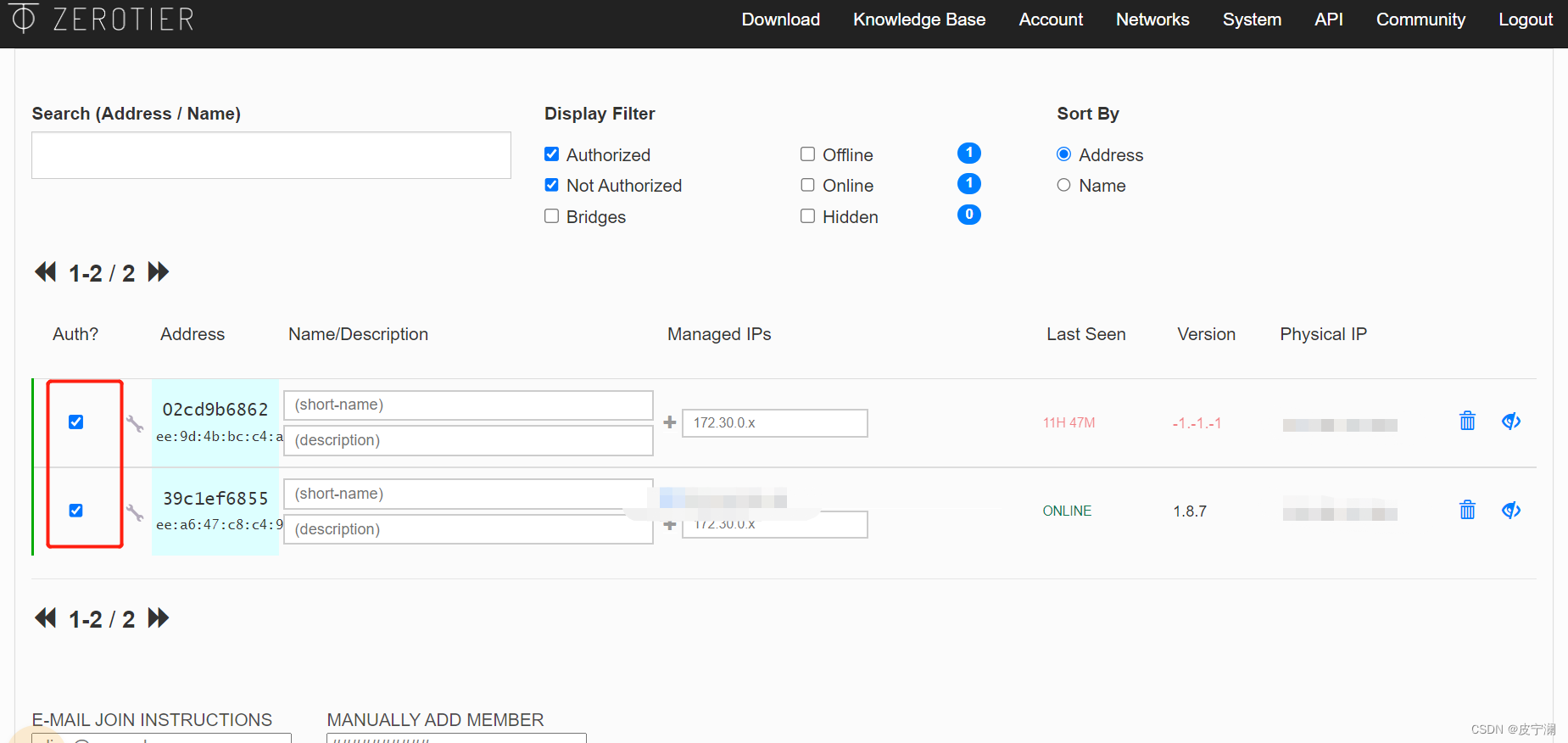Viewport: 1568px width, 743px height.
Task: Open Account page from navbar
Action: click(x=1051, y=20)
